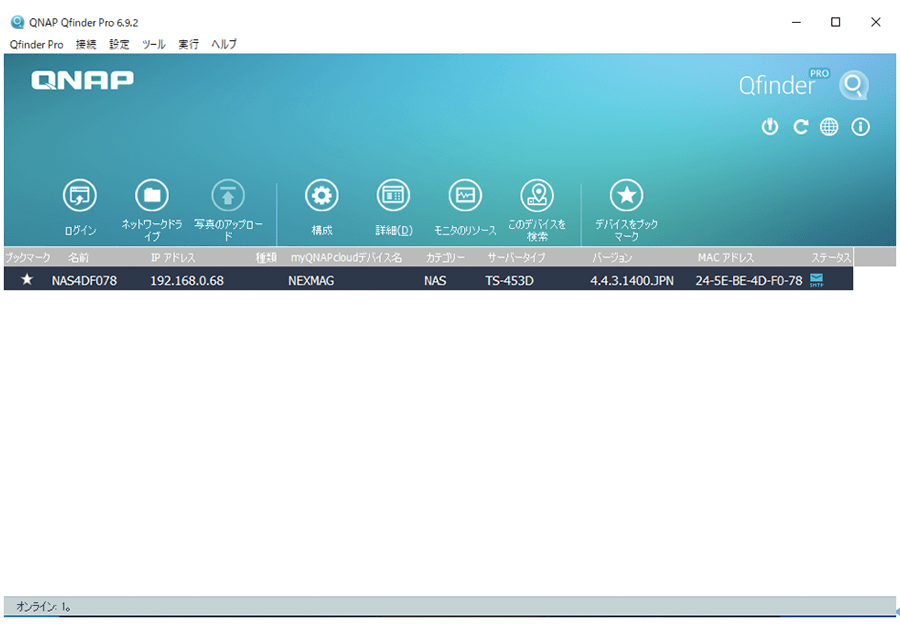Click the IP address 192.168.0.68
The image size is (900, 624).
(187, 281)
